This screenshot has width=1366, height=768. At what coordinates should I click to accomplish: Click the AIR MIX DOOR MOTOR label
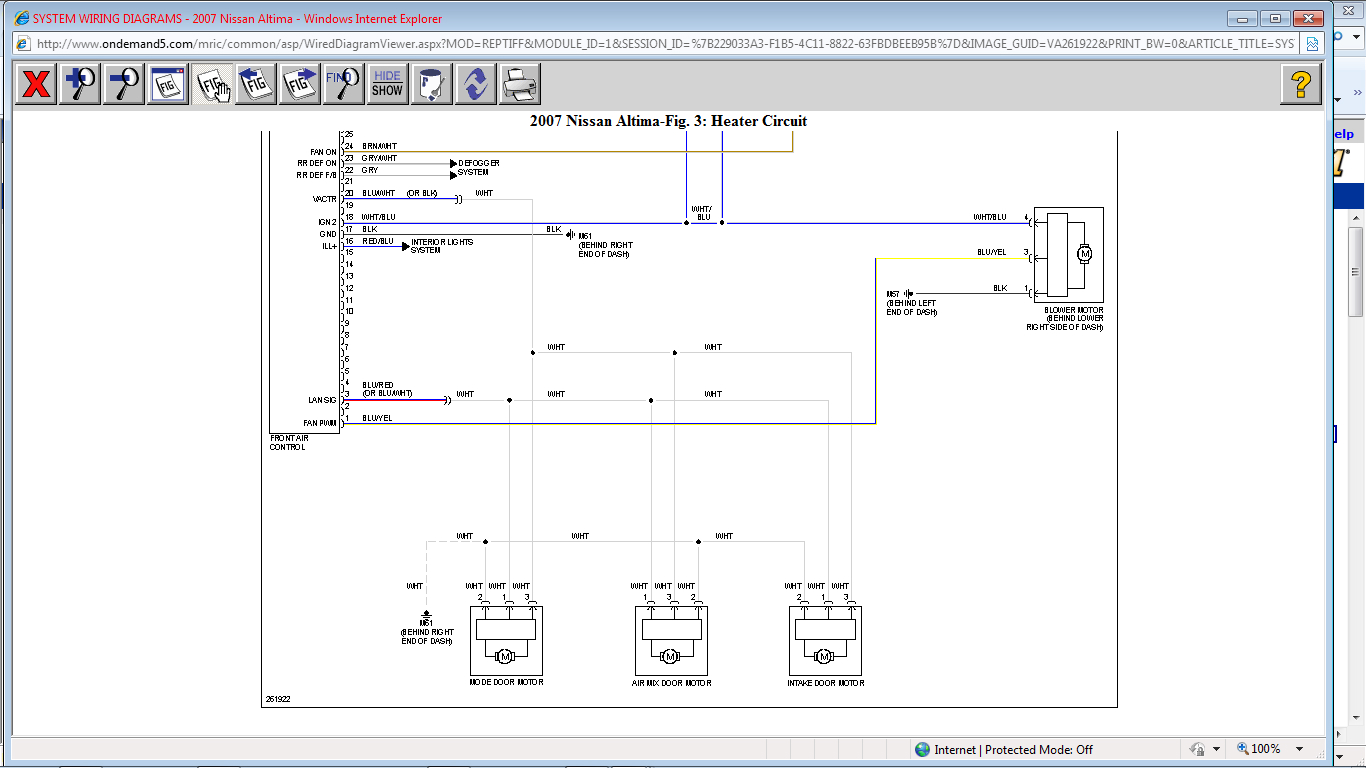(x=671, y=683)
